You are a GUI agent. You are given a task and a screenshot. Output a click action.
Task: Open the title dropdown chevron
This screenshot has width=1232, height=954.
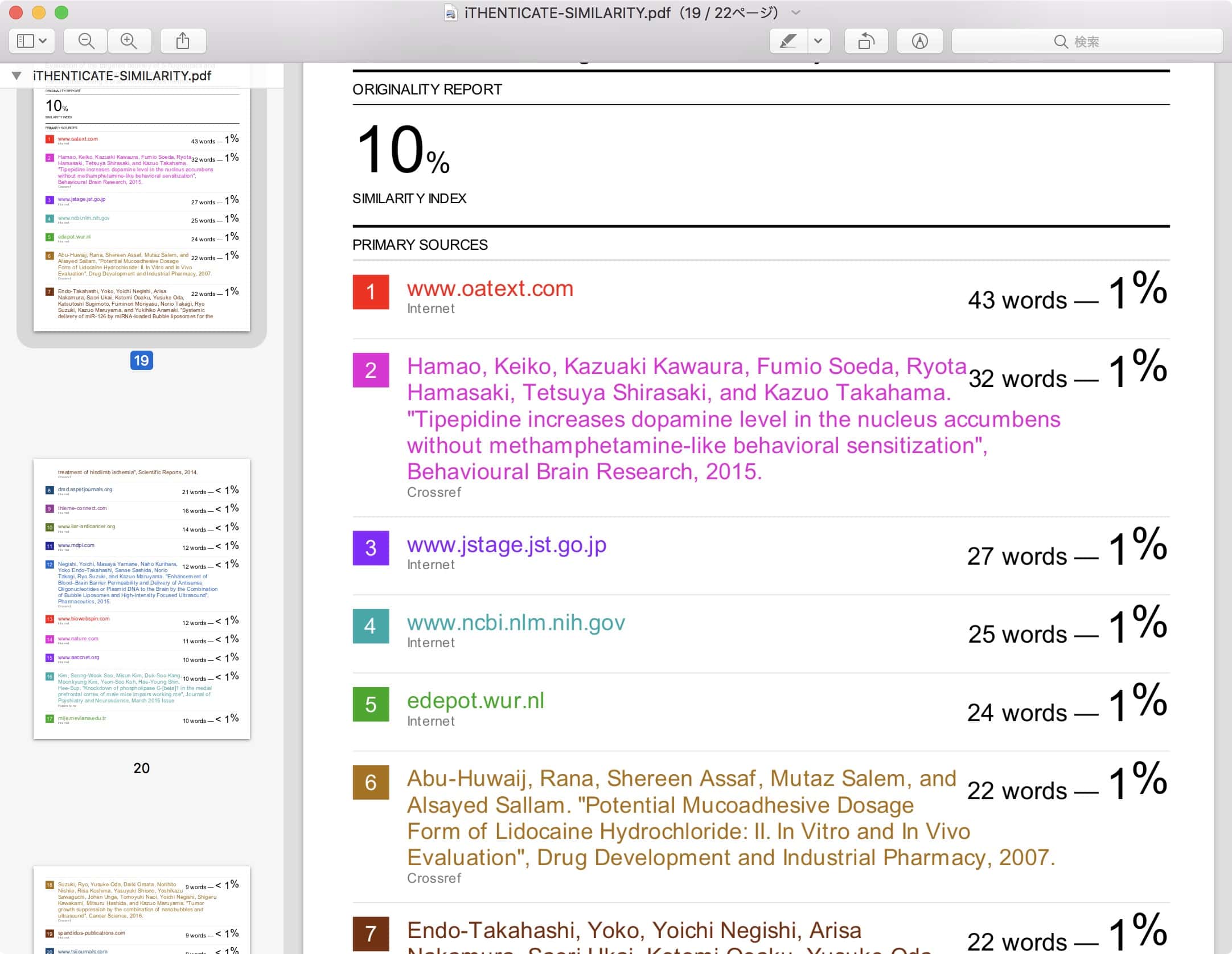click(x=796, y=13)
